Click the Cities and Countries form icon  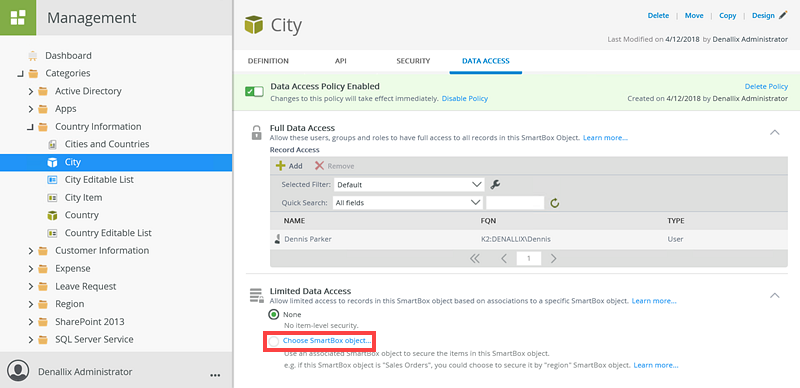click(x=52, y=144)
